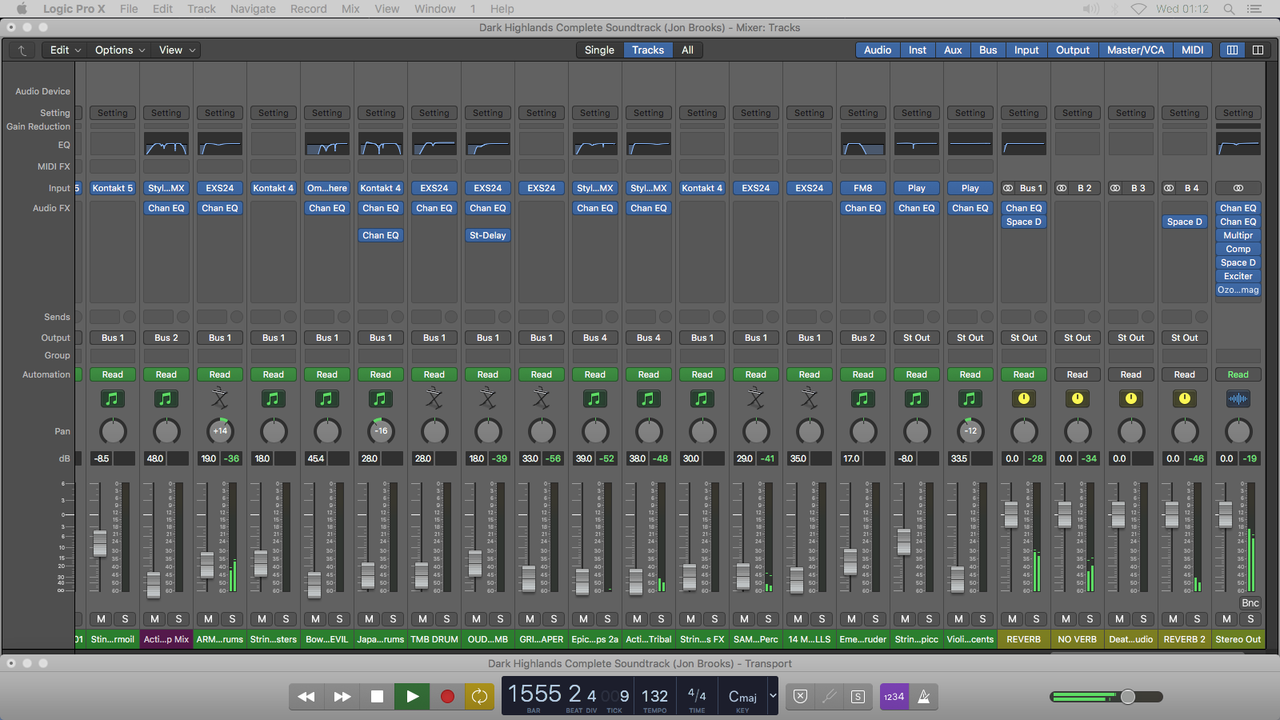Click the stereo link icon on Stereo Out input
This screenshot has height=720, width=1280.
click(x=1238, y=188)
